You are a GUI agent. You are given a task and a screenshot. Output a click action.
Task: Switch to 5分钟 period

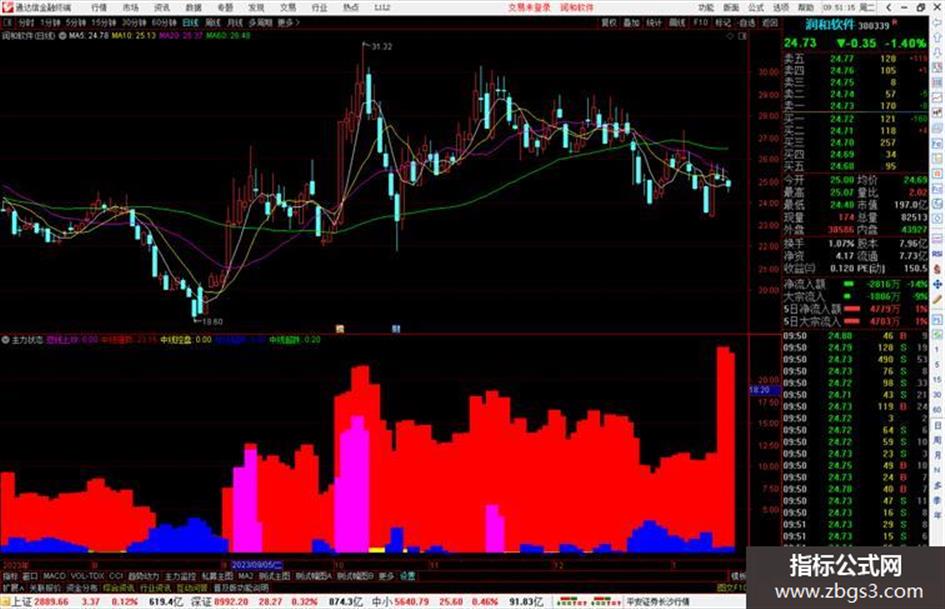(x=76, y=22)
